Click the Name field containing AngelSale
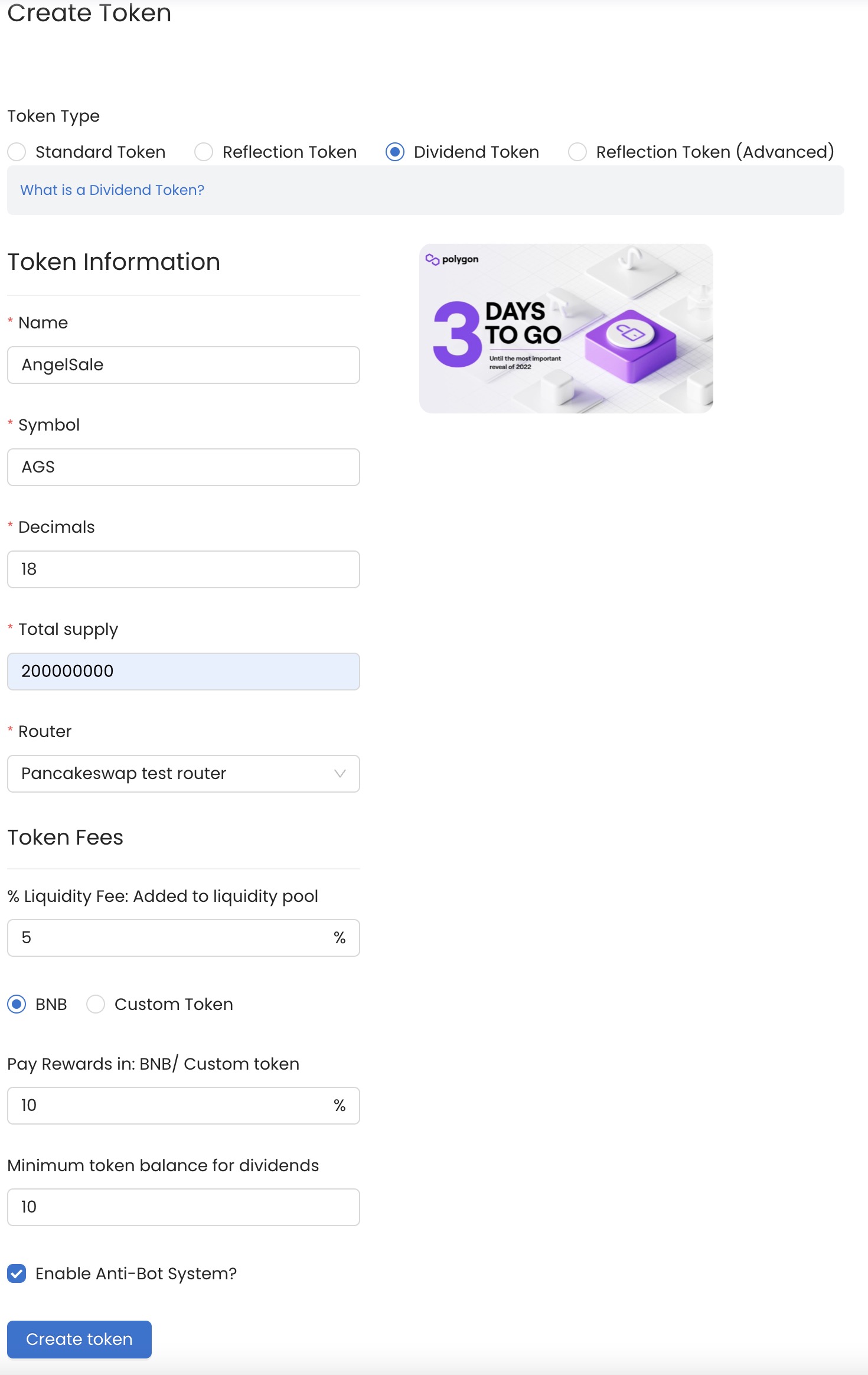The height and width of the screenshot is (1375, 868). coord(184,365)
